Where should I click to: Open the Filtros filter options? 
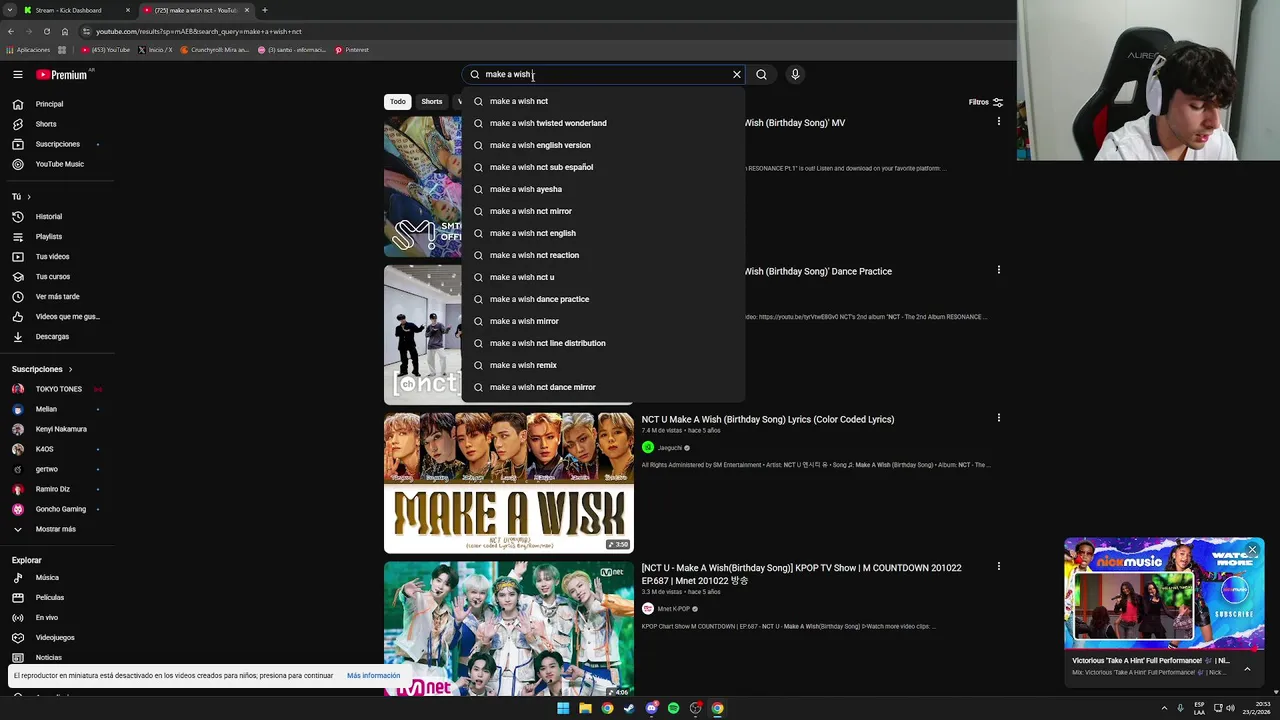985,102
